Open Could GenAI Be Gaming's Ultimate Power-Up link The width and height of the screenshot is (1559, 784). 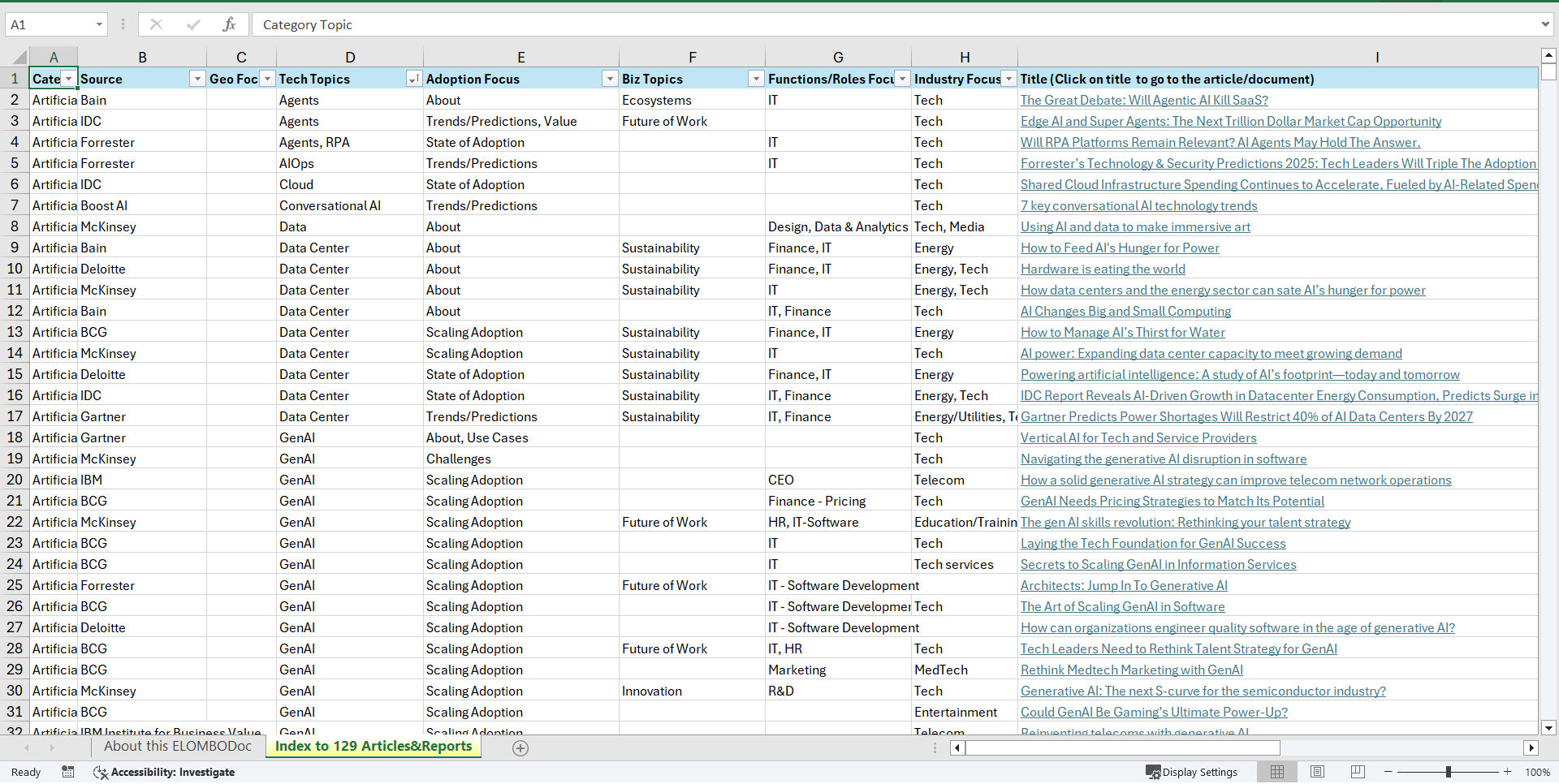click(x=1154, y=712)
